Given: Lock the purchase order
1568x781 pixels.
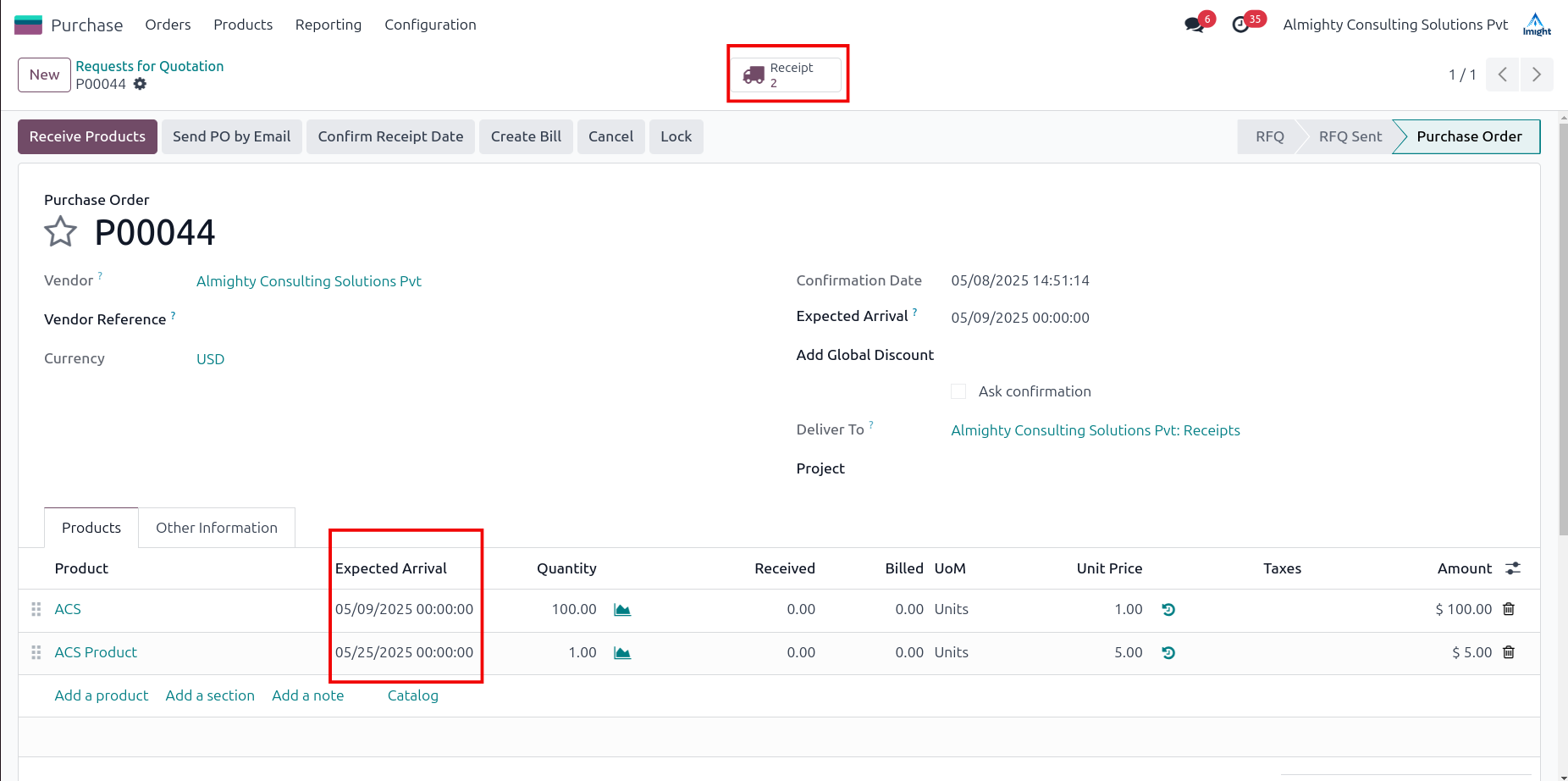Looking at the screenshot, I should point(676,136).
